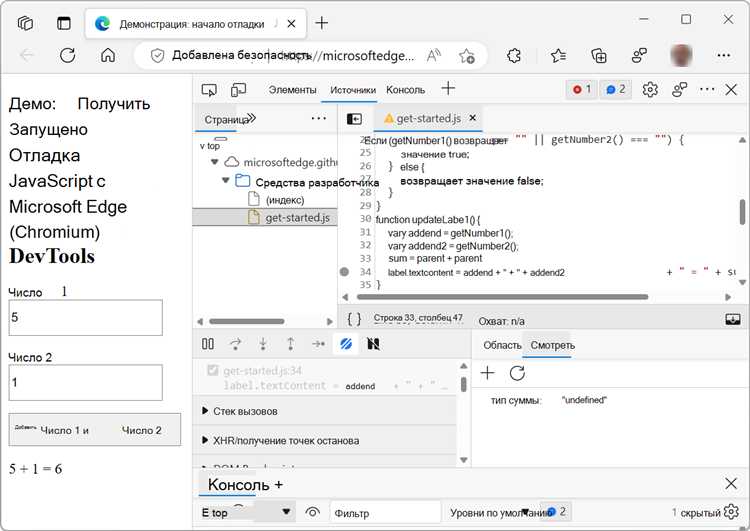Close the console drawer

coord(731,484)
